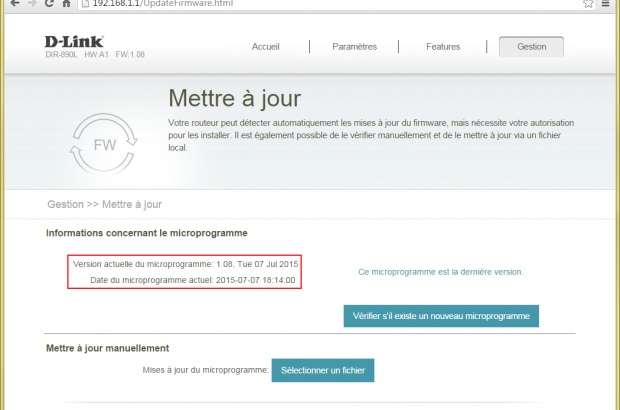
Task: Expand the Features menu
Action: click(443, 47)
